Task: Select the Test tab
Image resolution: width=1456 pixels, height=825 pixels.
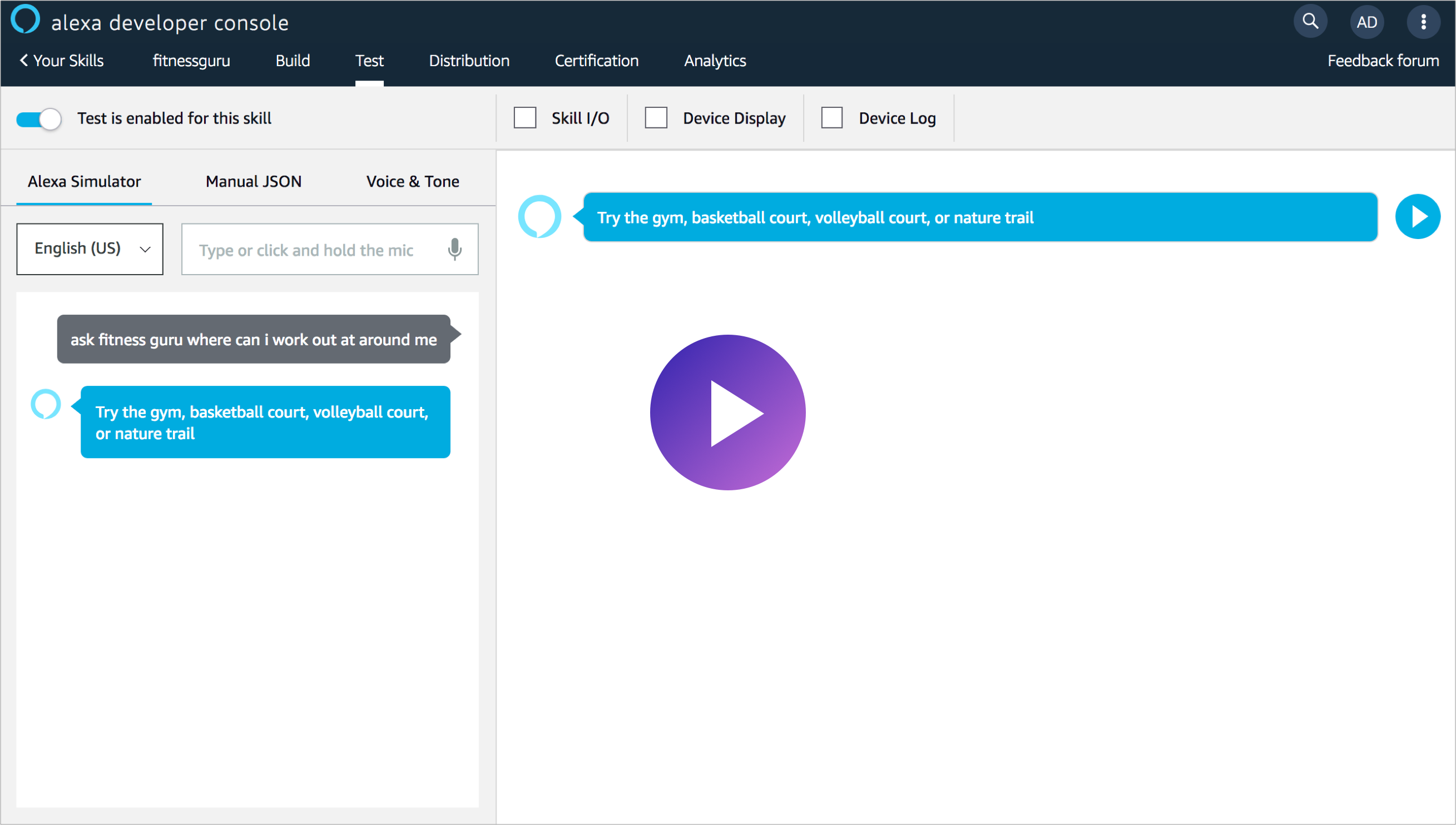Action: [x=369, y=61]
